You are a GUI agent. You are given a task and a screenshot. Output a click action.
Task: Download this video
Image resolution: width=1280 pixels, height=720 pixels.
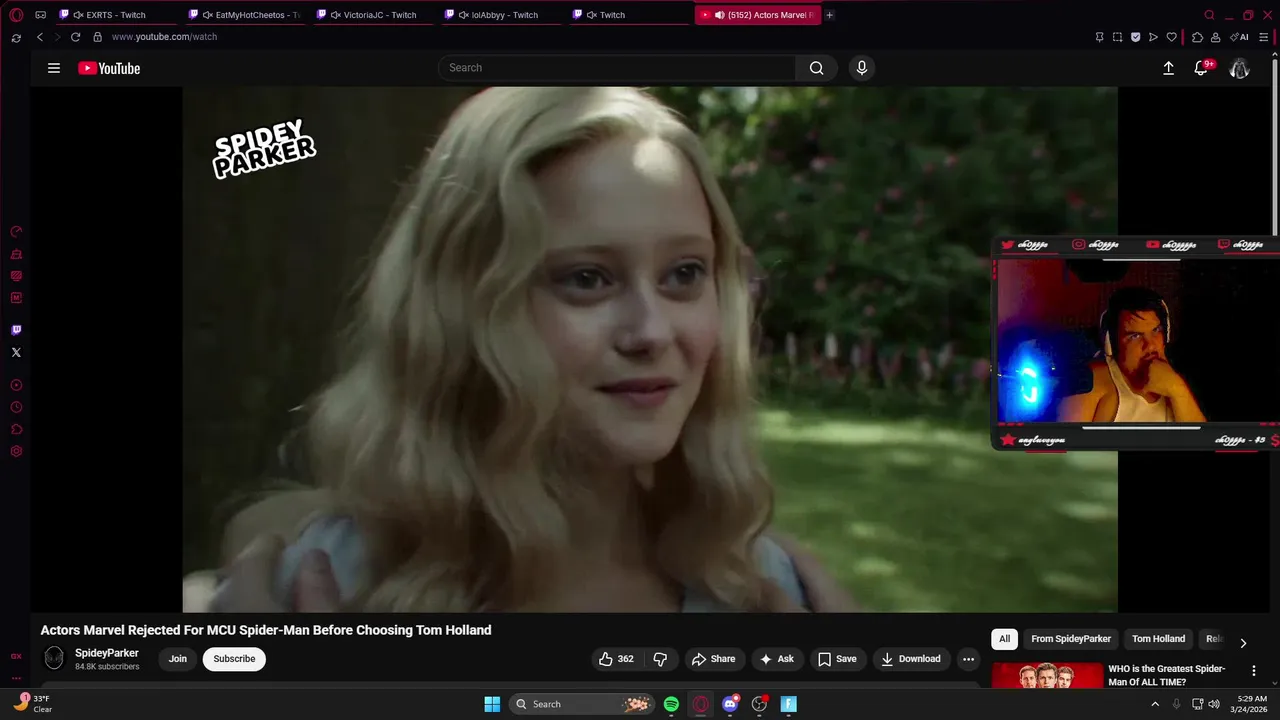click(x=911, y=659)
